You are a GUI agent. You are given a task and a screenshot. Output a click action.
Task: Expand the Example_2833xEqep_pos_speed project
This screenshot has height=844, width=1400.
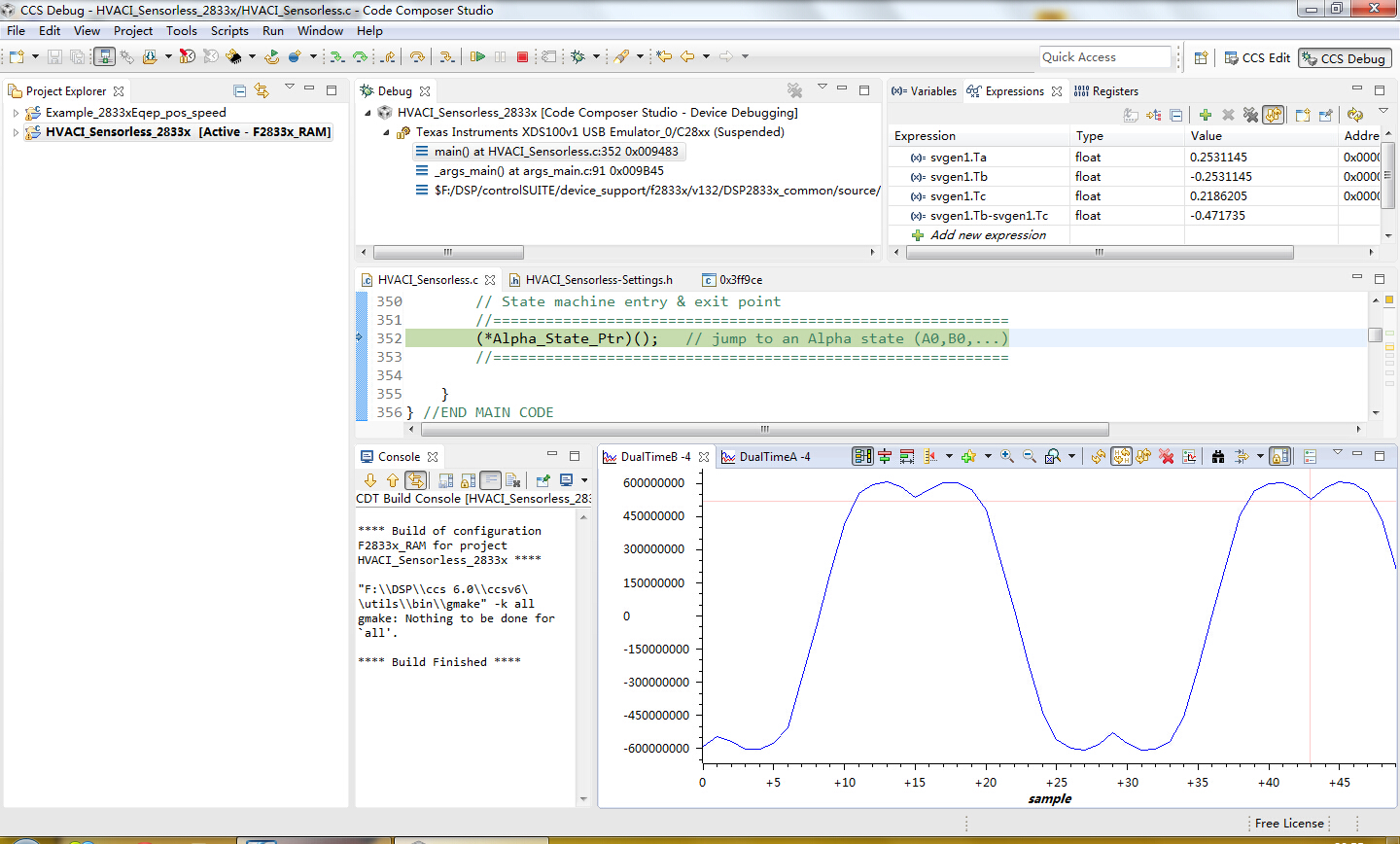tap(16, 113)
